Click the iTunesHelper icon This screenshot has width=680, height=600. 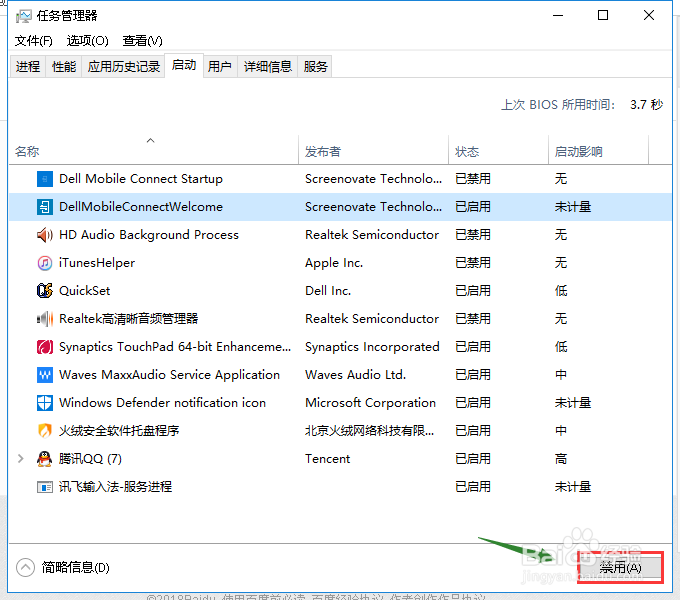point(45,263)
